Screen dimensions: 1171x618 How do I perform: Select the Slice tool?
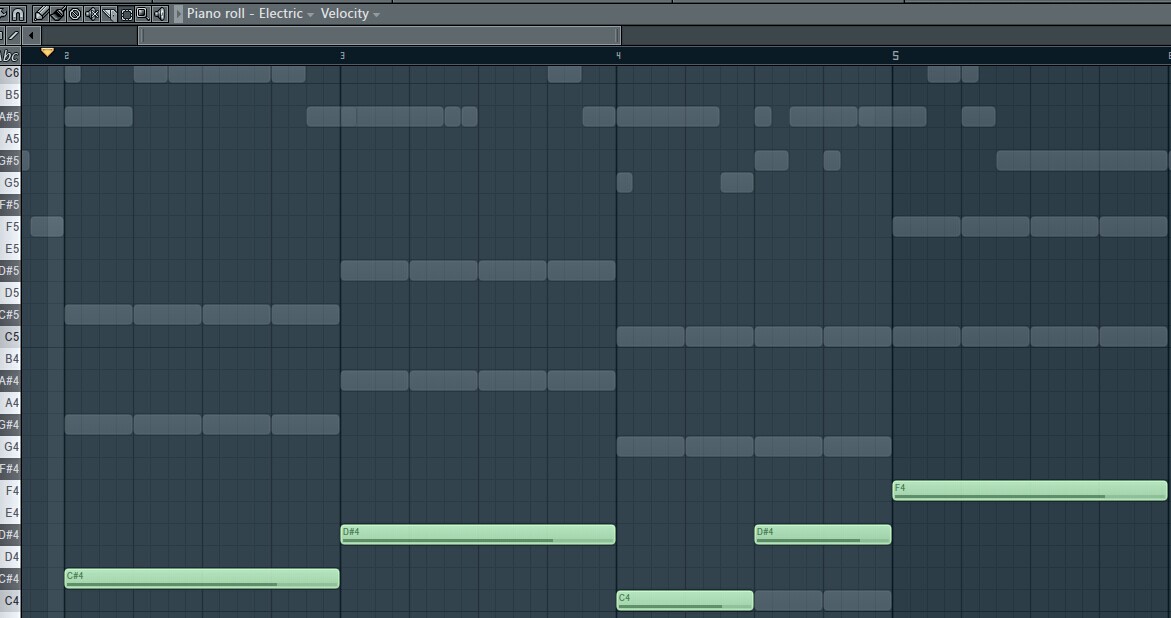[x=109, y=13]
